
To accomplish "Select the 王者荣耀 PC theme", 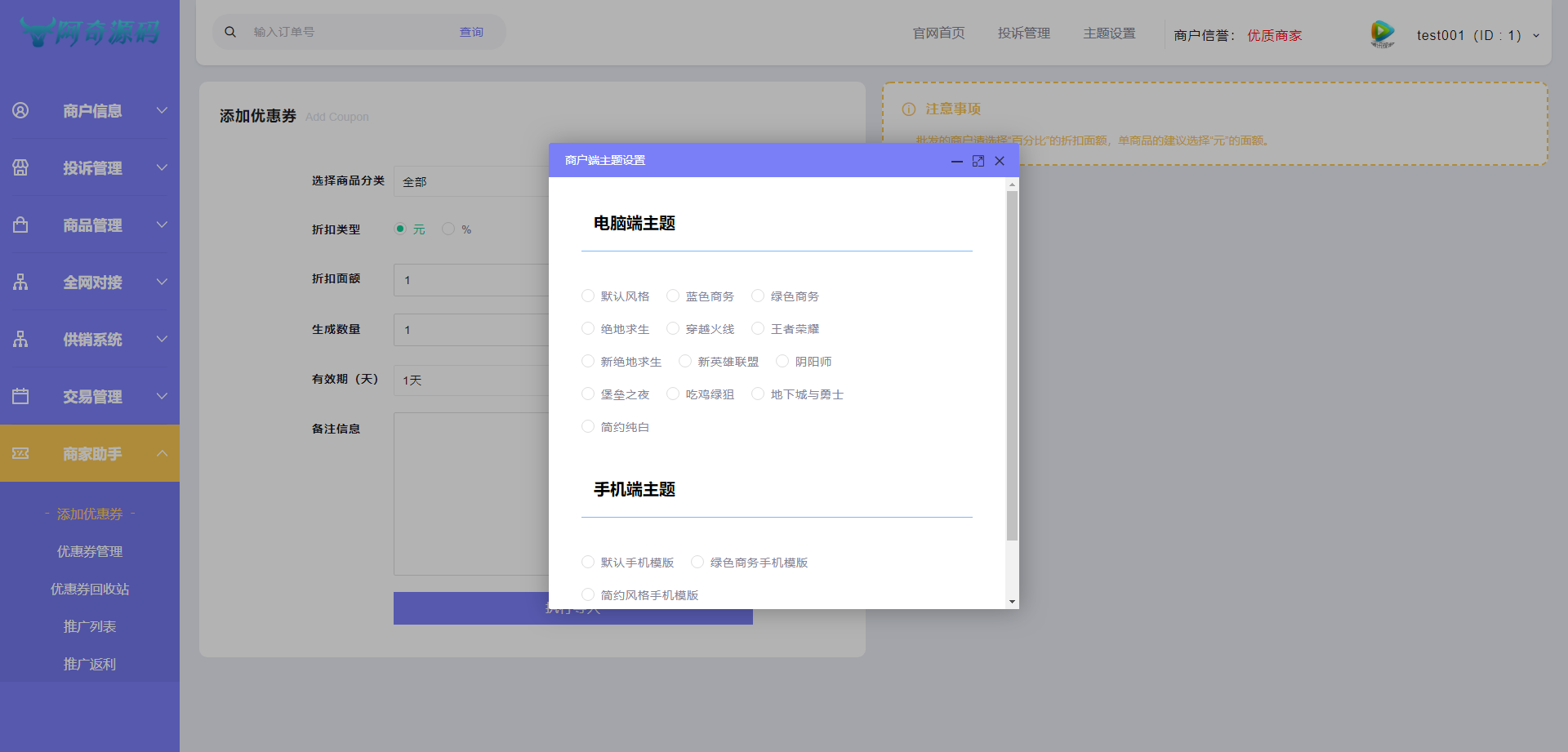I will click(x=758, y=328).
